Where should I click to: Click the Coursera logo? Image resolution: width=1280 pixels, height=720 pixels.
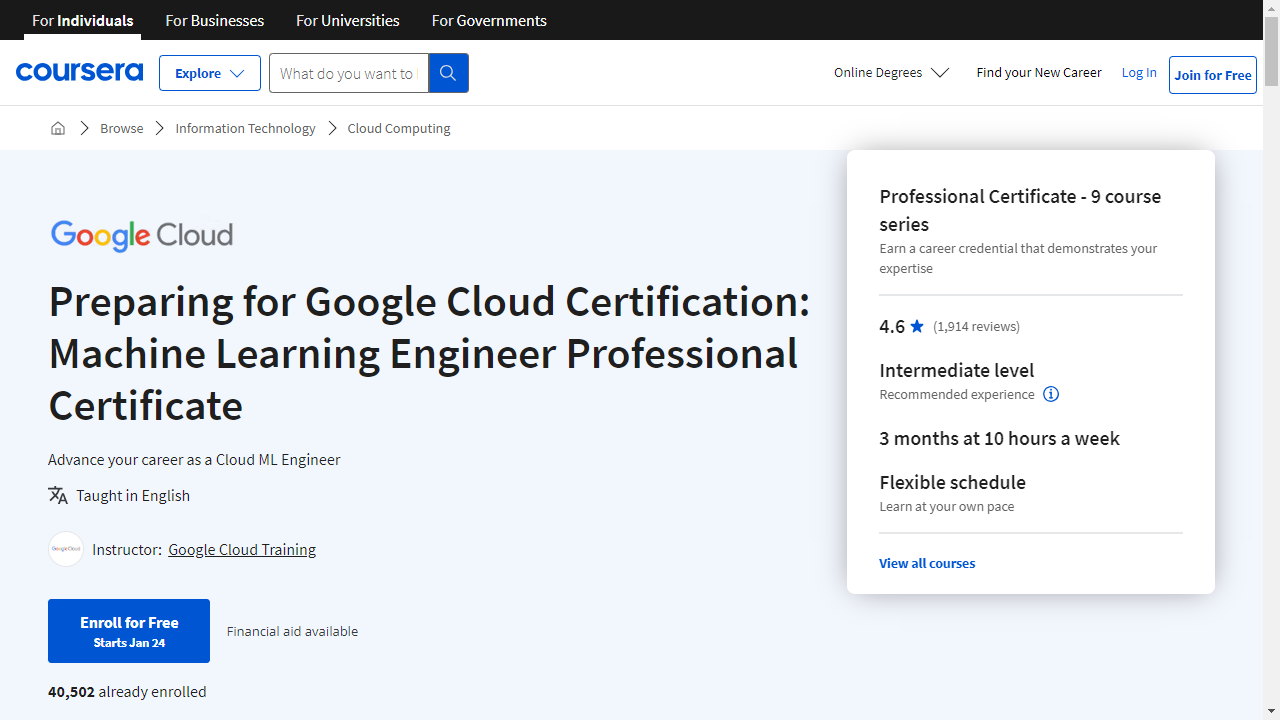tap(79, 72)
